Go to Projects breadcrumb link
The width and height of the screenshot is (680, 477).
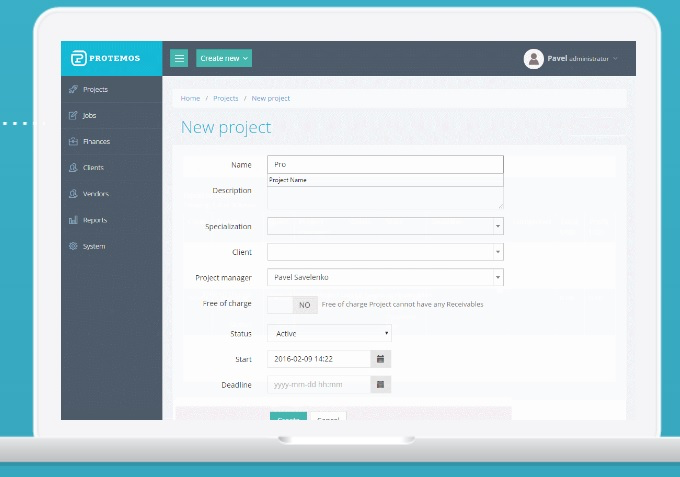click(226, 98)
